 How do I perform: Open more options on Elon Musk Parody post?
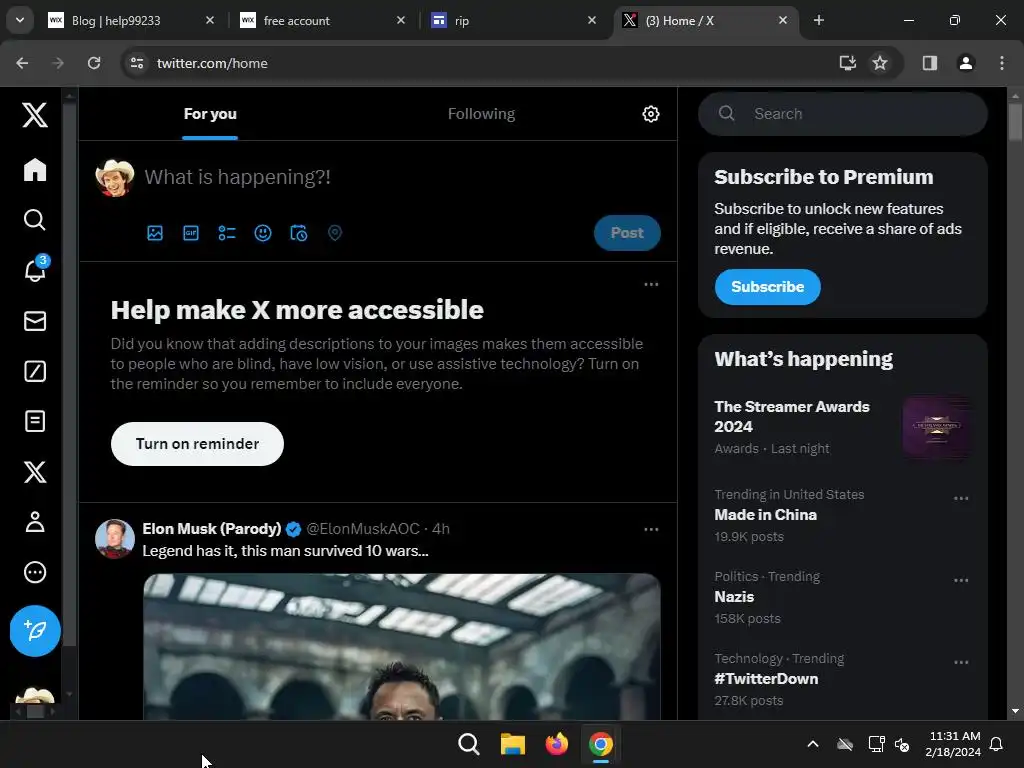(x=651, y=529)
